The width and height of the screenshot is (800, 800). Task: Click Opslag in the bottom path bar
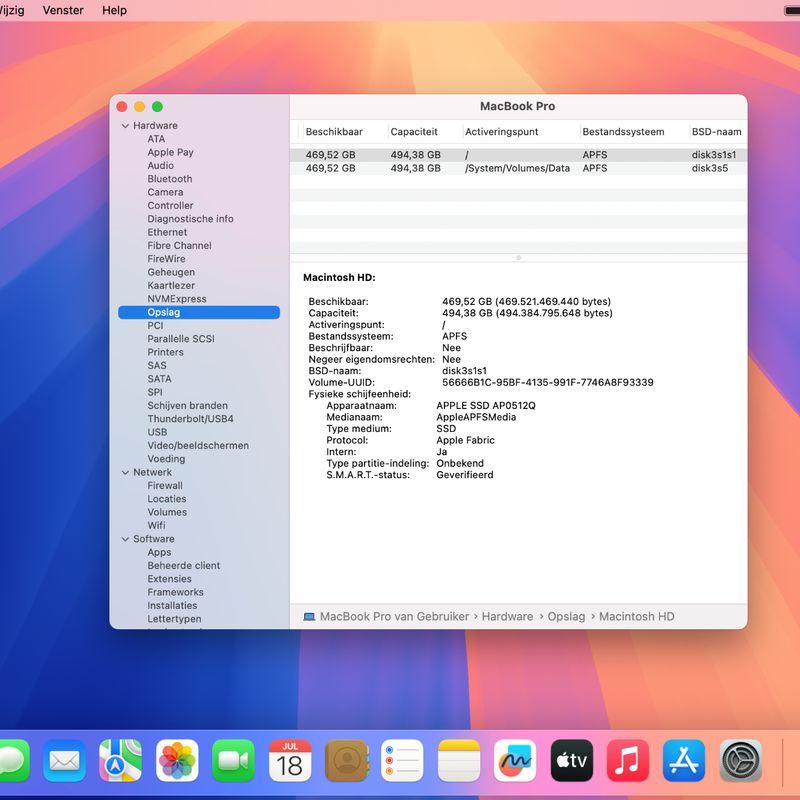566,617
